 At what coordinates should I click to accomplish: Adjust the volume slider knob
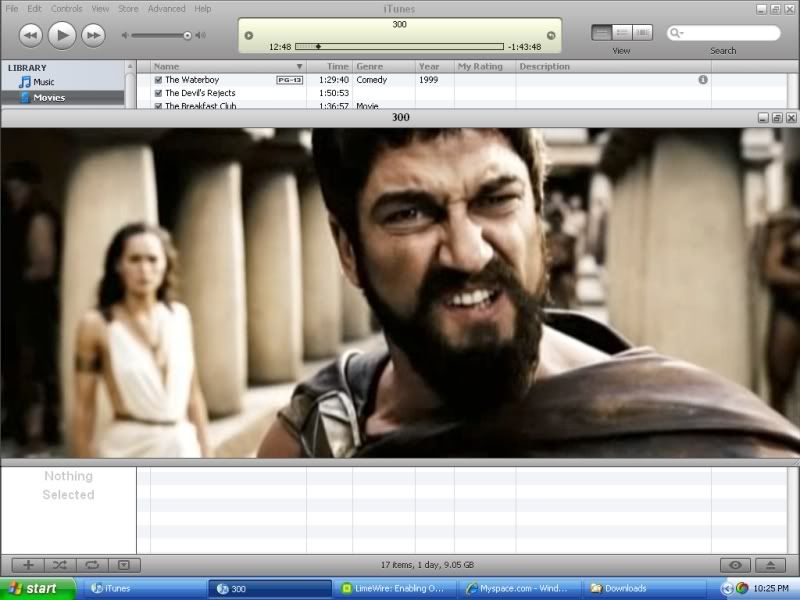(187, 35)
